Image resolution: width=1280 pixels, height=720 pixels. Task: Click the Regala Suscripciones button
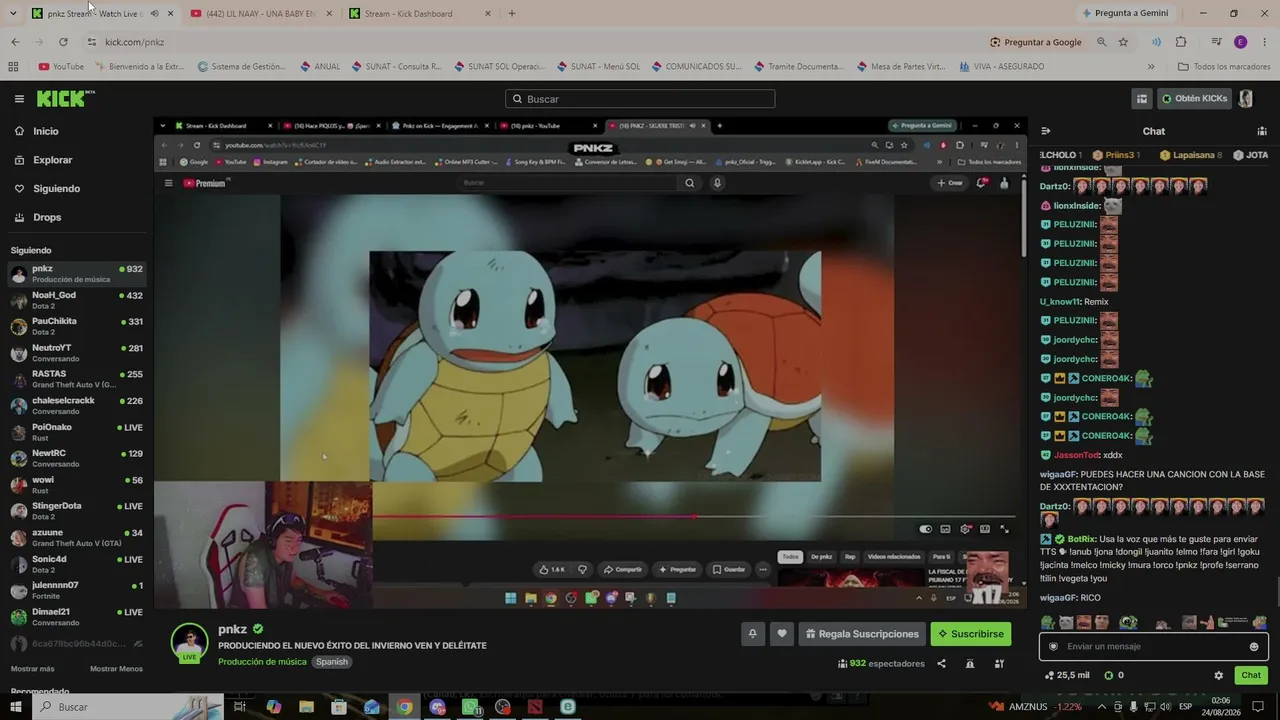861,634
